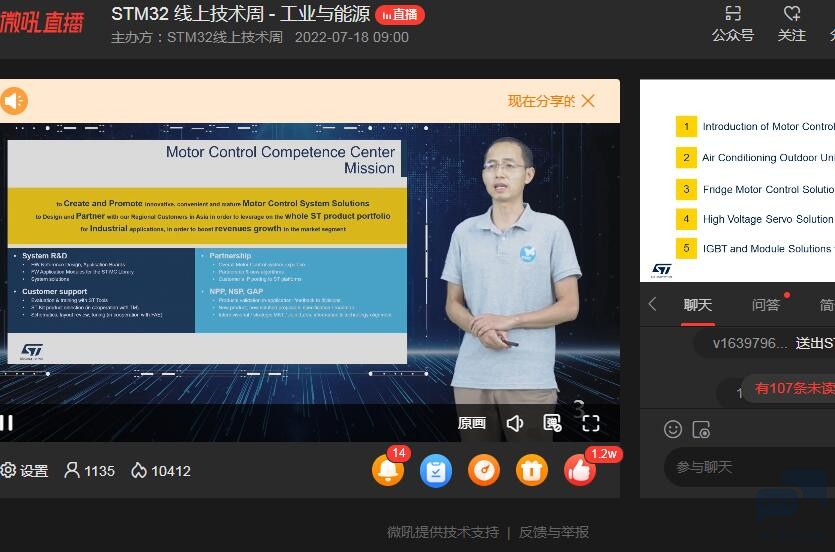Switch to the 问答 tab
Screen dimensions: 835x552
pyautogui.click(x=766, y=305)
